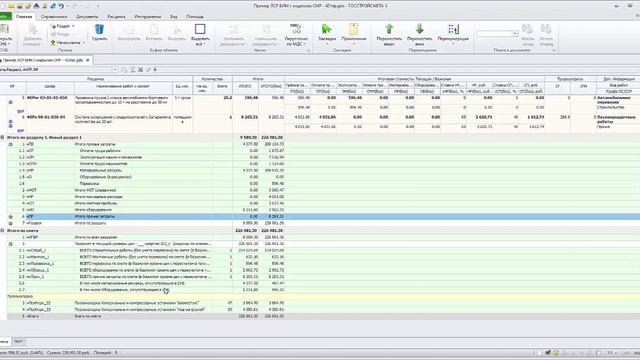Collapse 'Итого прямые затраты' row expander

11,144
